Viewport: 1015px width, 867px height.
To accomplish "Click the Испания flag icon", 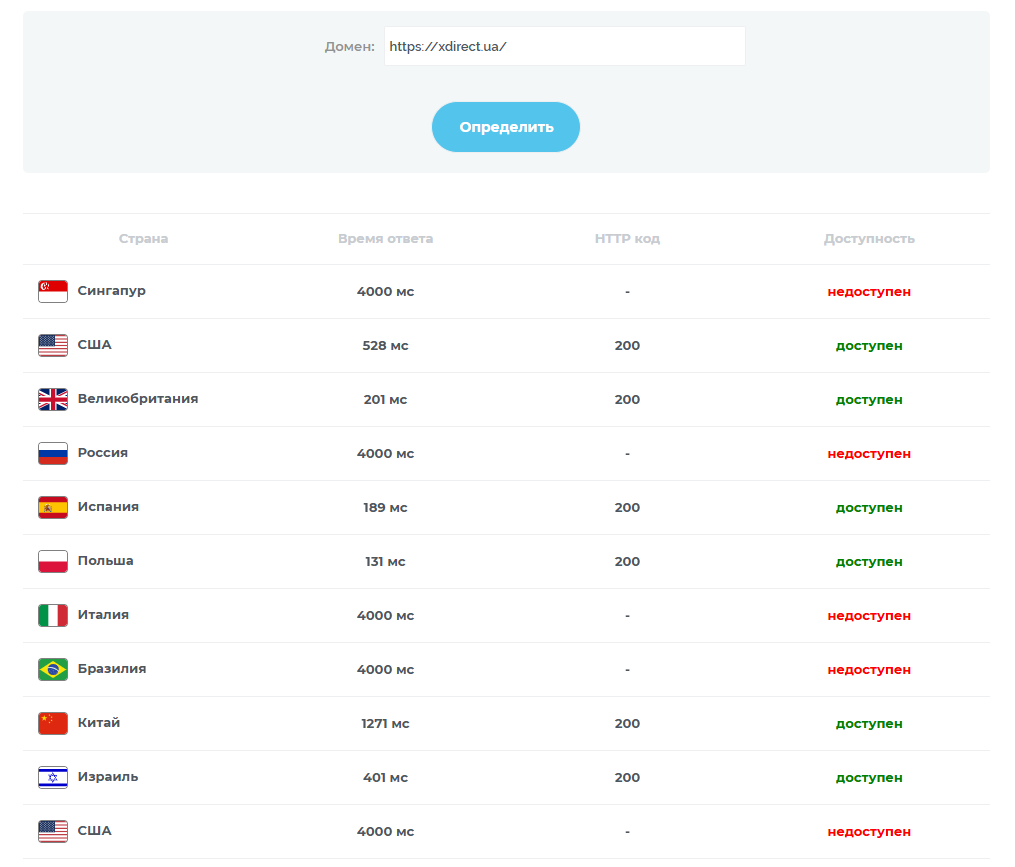I will pyautogui.click(x=53, y=508).
